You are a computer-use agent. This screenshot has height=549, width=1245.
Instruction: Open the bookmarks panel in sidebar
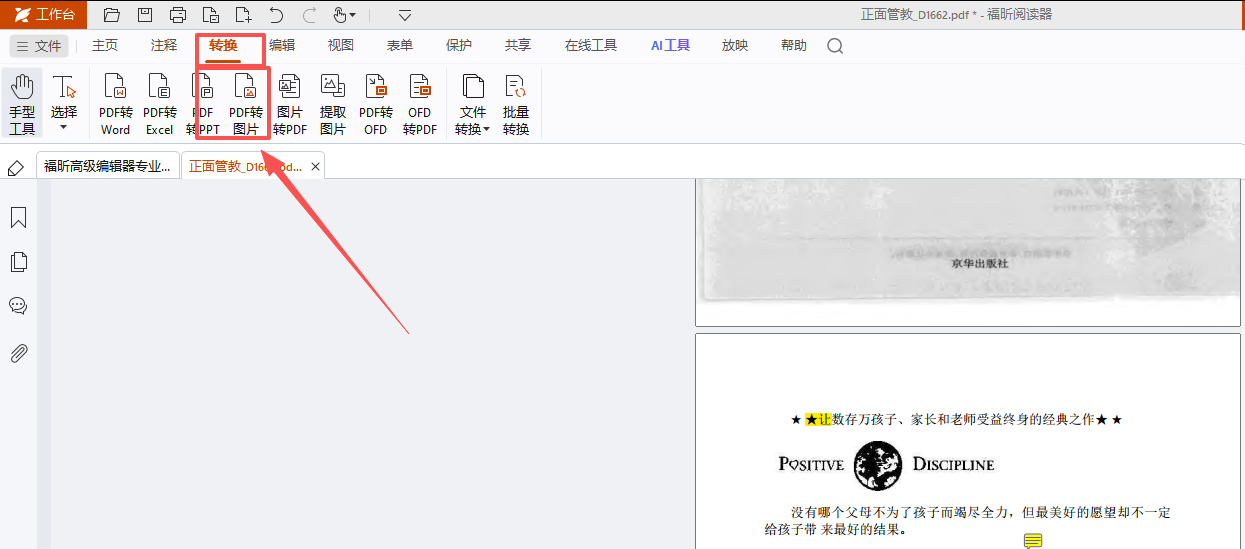18,218
